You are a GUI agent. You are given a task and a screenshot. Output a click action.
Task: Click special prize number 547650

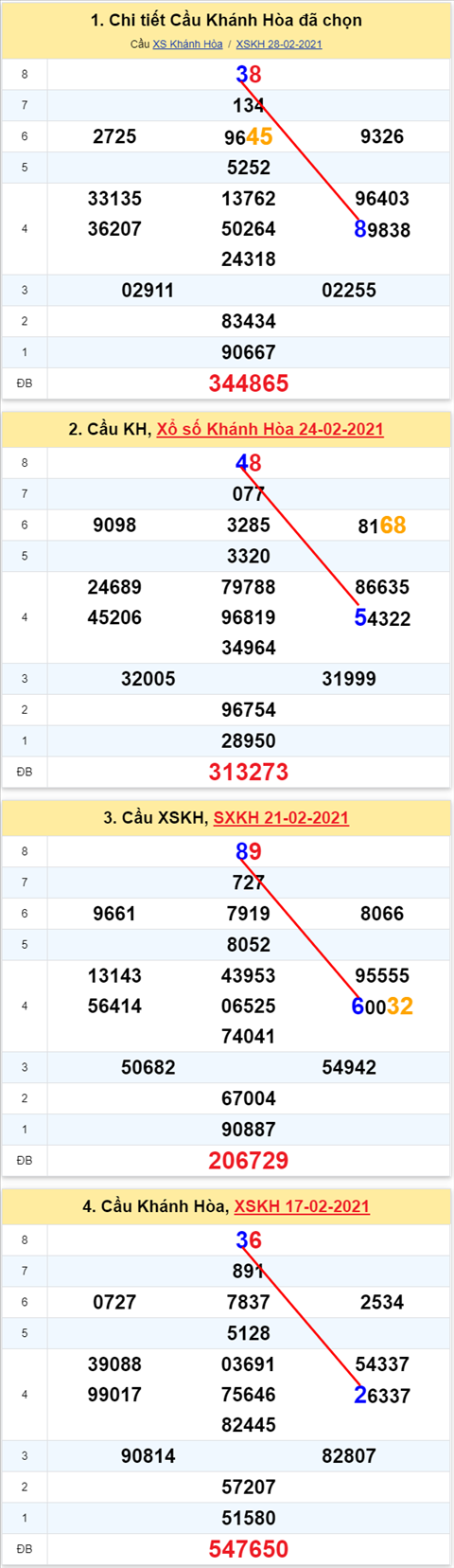click(249, 1548)
